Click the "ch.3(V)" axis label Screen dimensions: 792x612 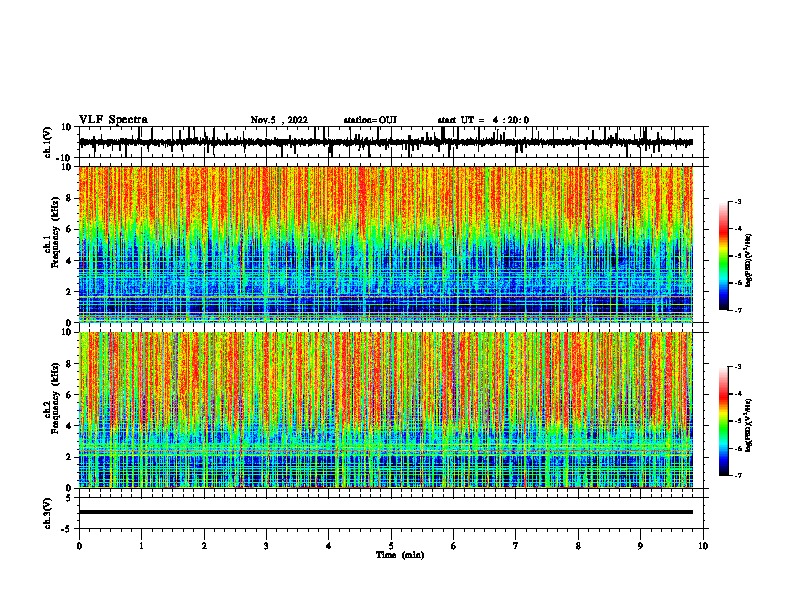coord(48,513)
